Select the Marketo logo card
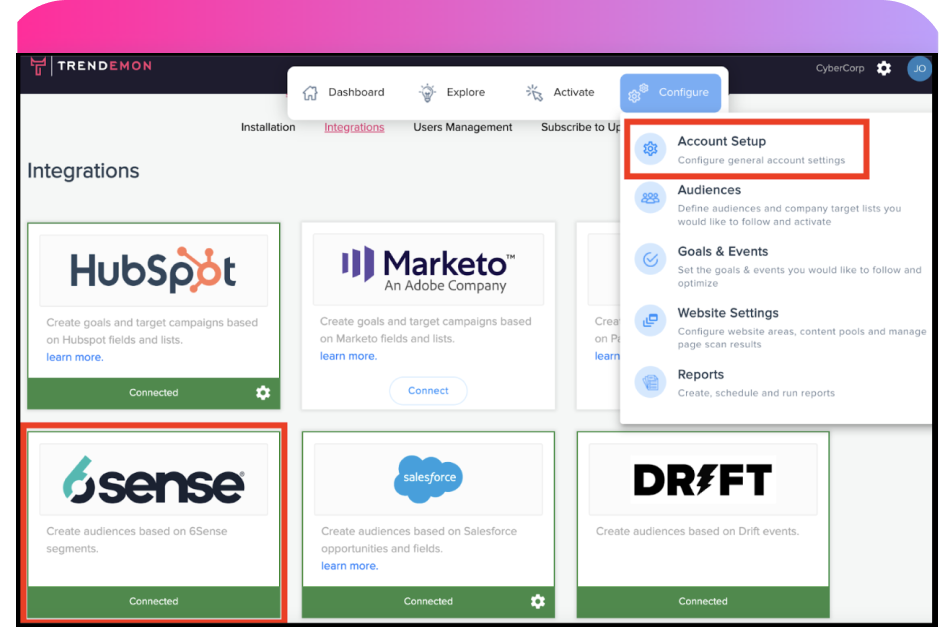This screenshot has height=627, width=948. 428,270
